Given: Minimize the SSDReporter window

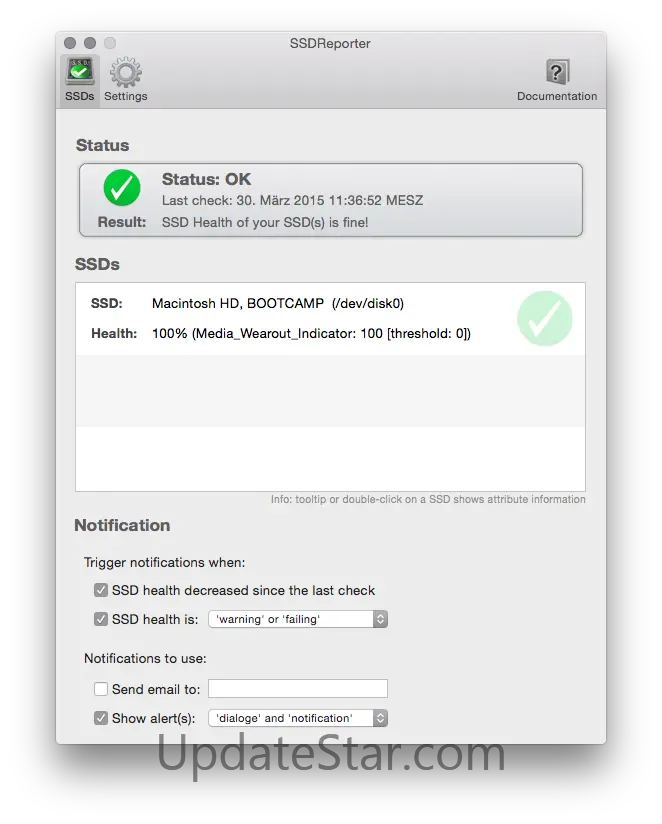Looking at the screenshot, I should point(90,43).
